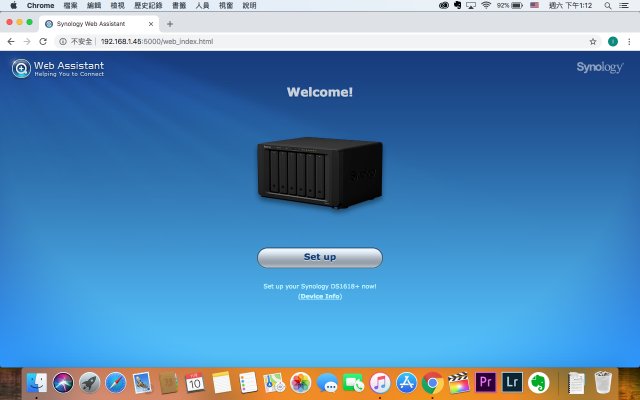Open the 說明 menu
The image size is (640, 400).
coord(249,5)
